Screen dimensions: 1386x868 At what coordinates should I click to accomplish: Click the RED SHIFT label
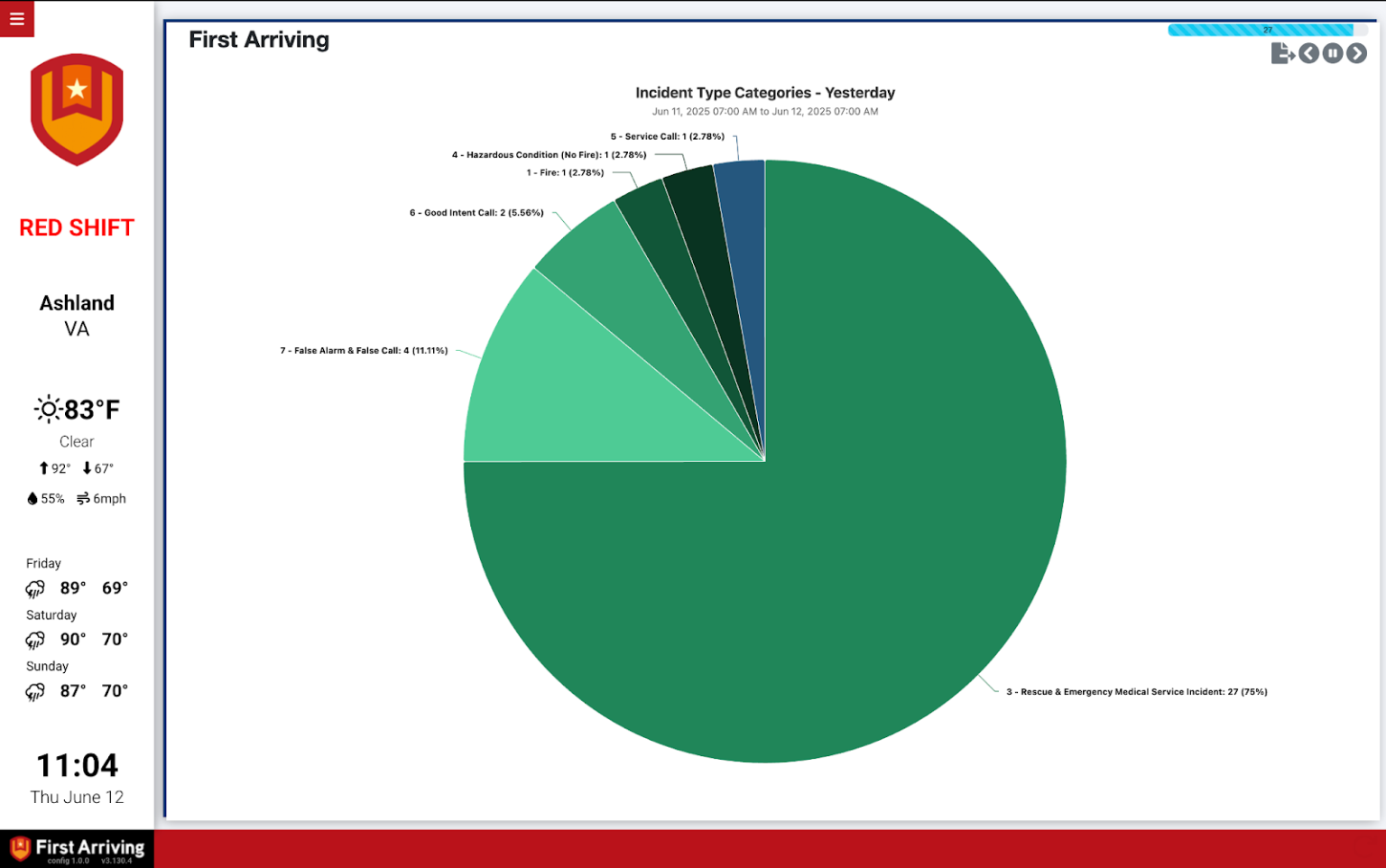click(76, 227)
